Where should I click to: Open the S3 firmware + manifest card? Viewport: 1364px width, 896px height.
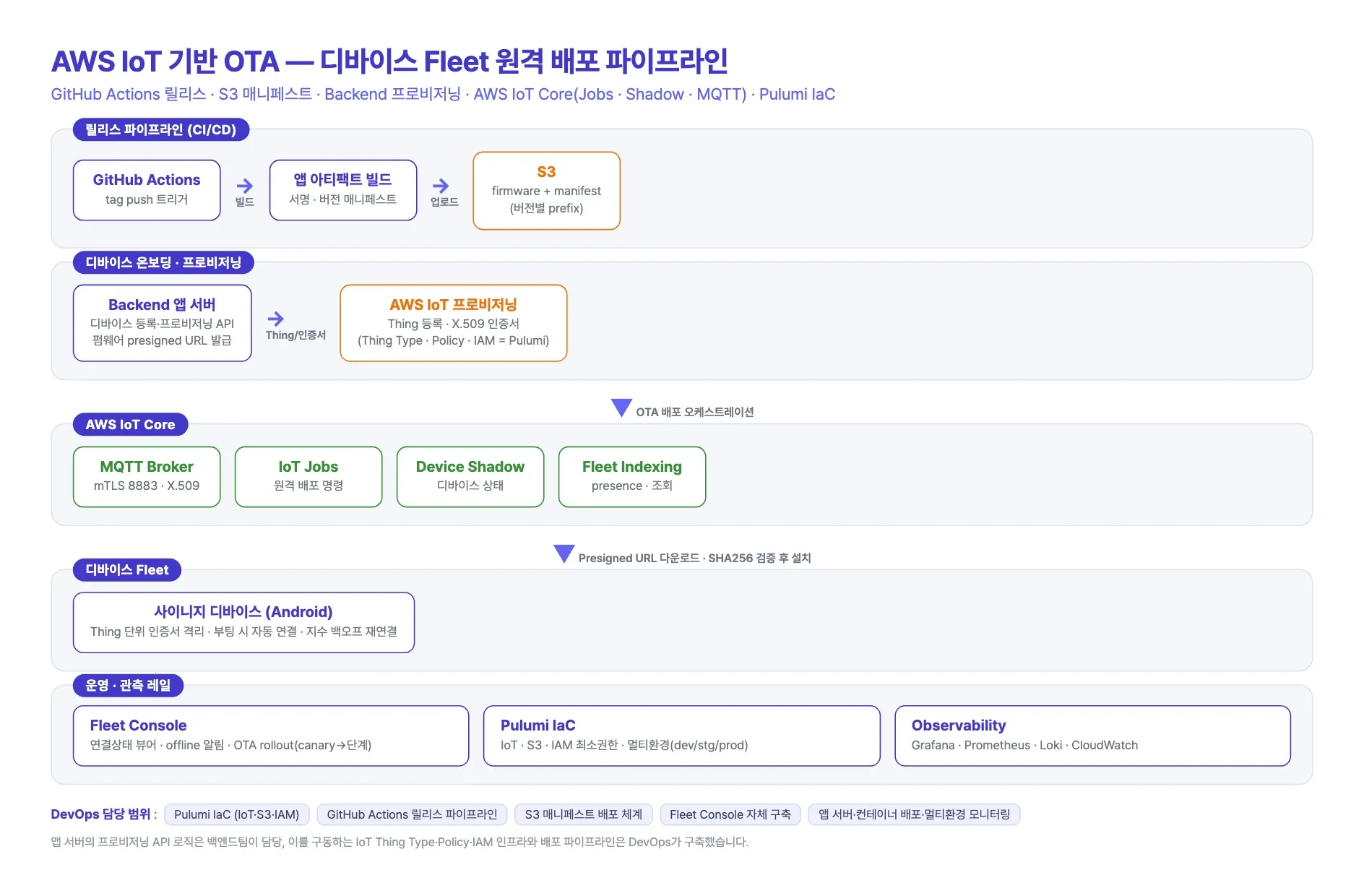pos(547,191)
